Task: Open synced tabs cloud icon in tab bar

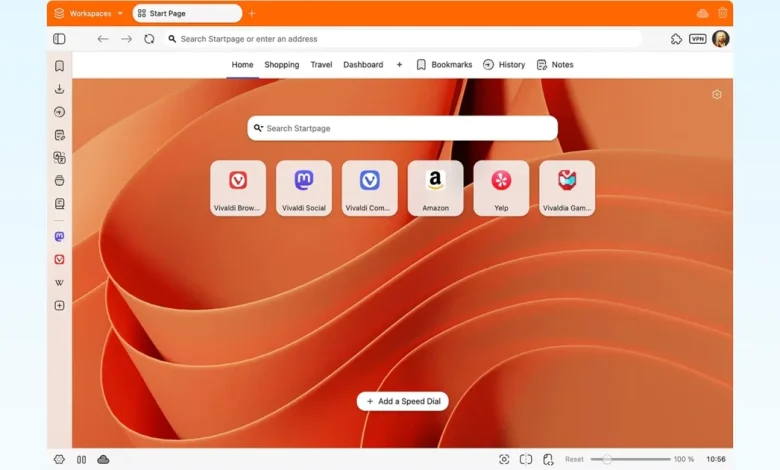Action: tap(702, 13)
